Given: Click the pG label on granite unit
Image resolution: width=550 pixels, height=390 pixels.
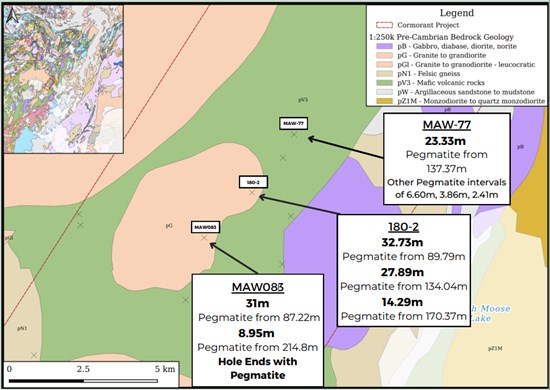Looking at the screenshot, I should [169, 226].
